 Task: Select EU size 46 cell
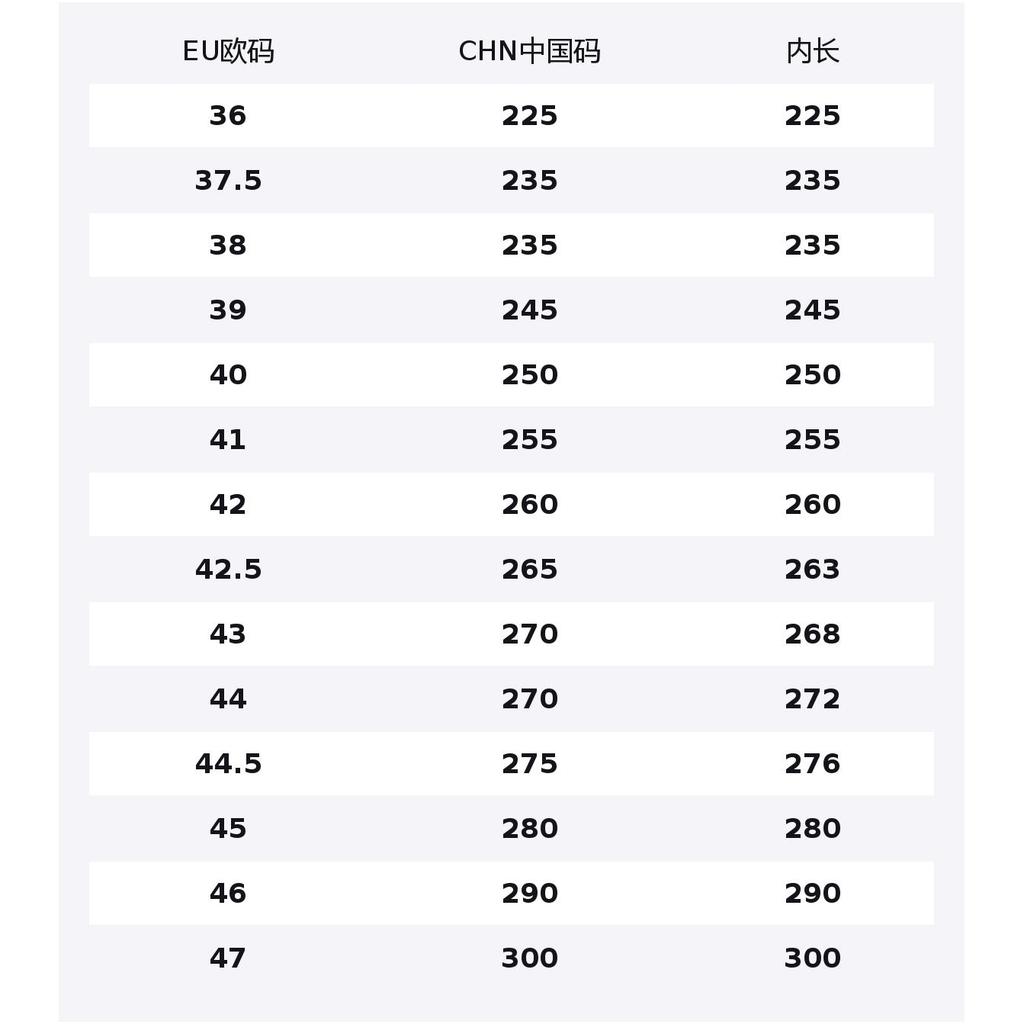tap(228, 893)
